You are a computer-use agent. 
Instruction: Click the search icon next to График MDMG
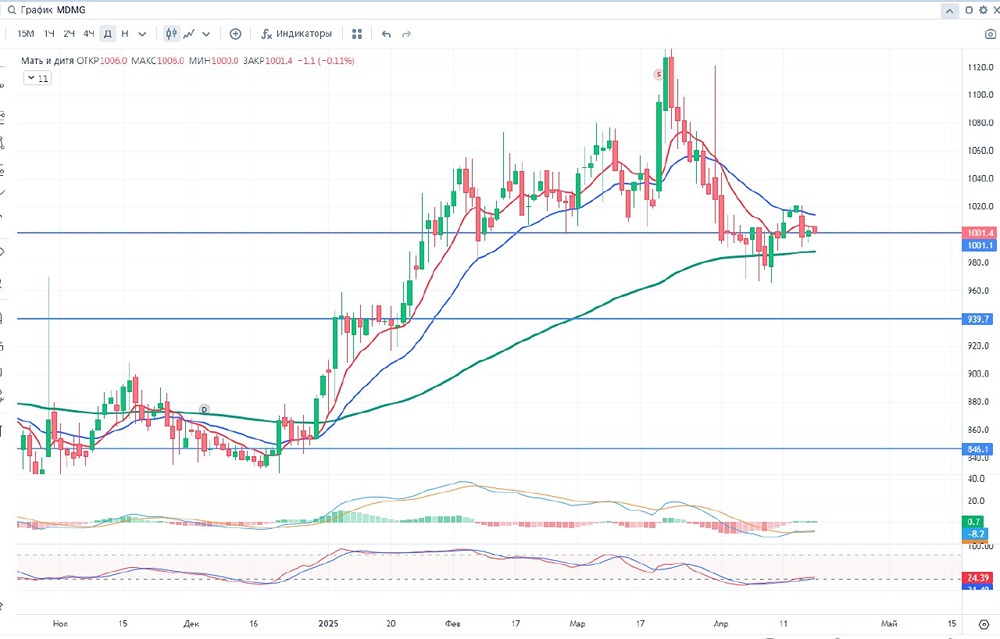[11, 10]
